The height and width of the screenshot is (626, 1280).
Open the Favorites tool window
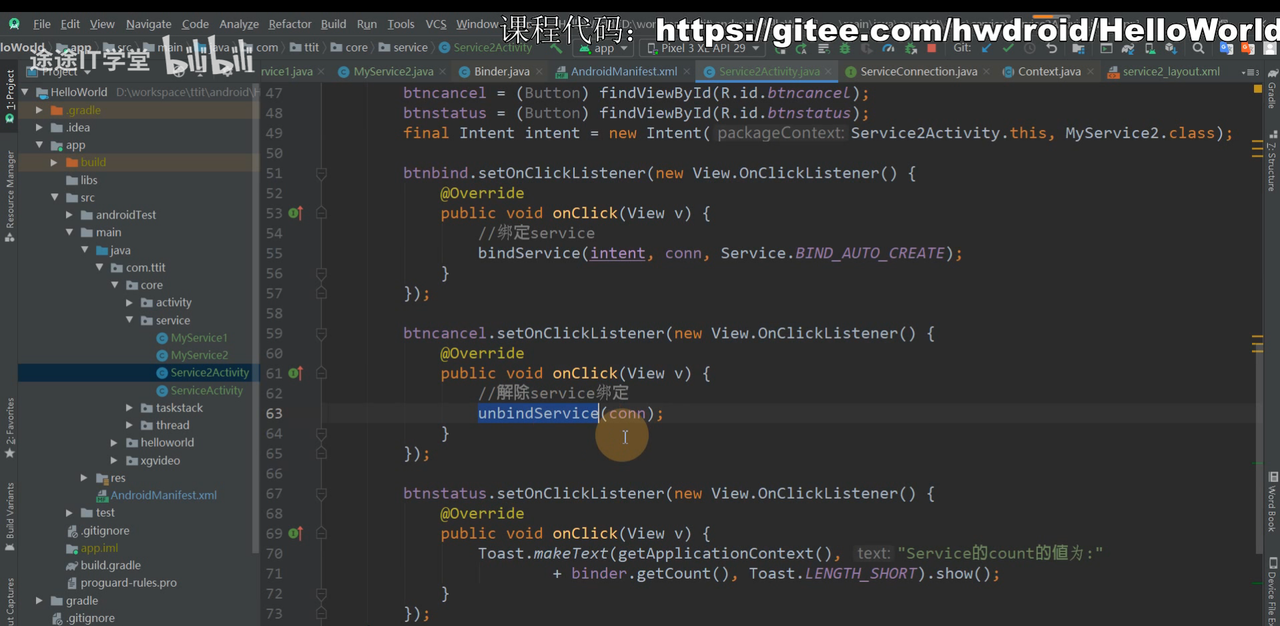(x=10, y=427)
